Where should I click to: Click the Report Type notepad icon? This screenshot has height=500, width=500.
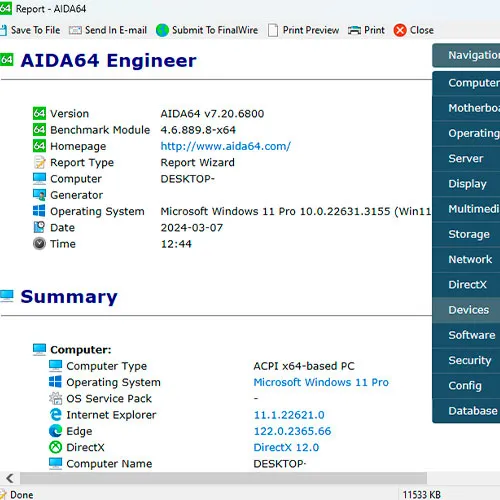[x=39, y=162]
